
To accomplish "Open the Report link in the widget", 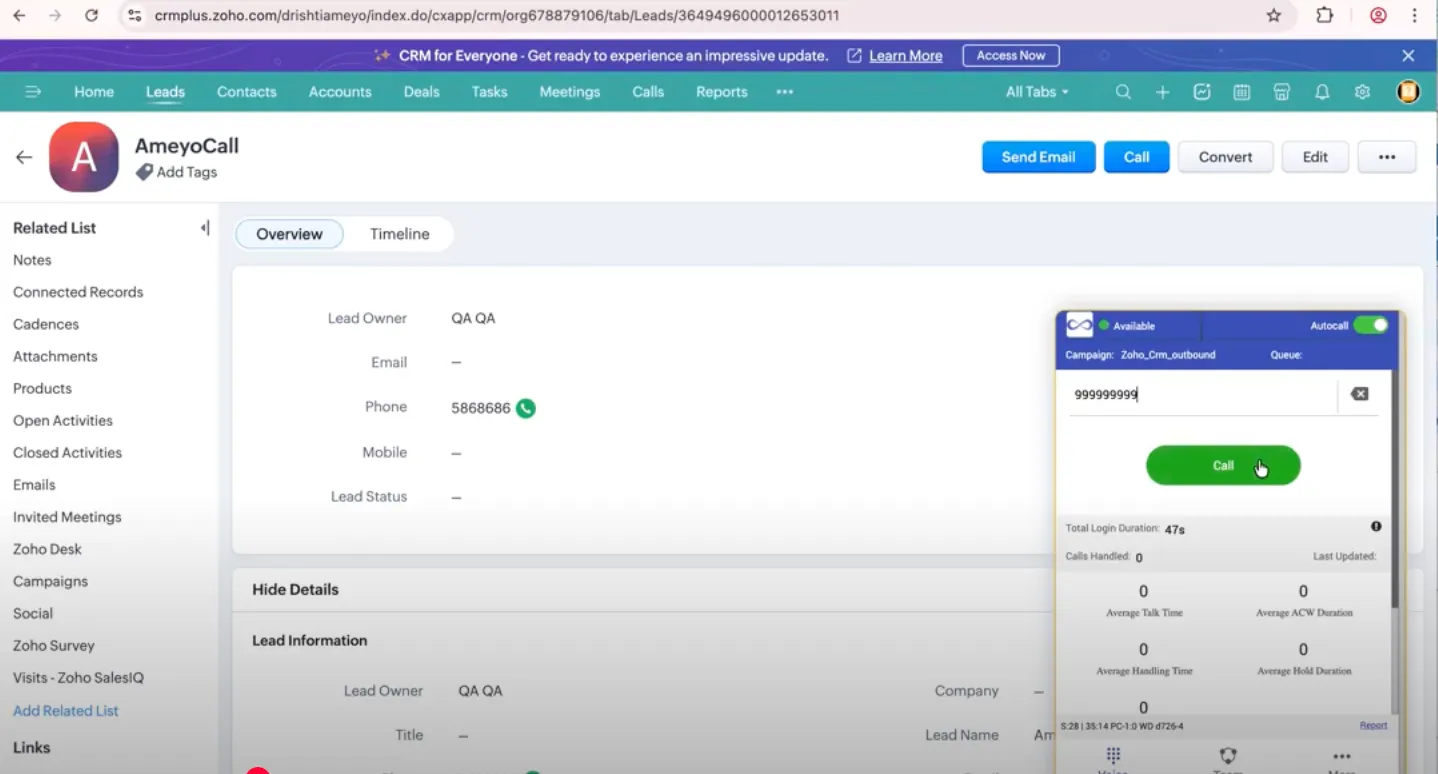I will coord(1373,725).
